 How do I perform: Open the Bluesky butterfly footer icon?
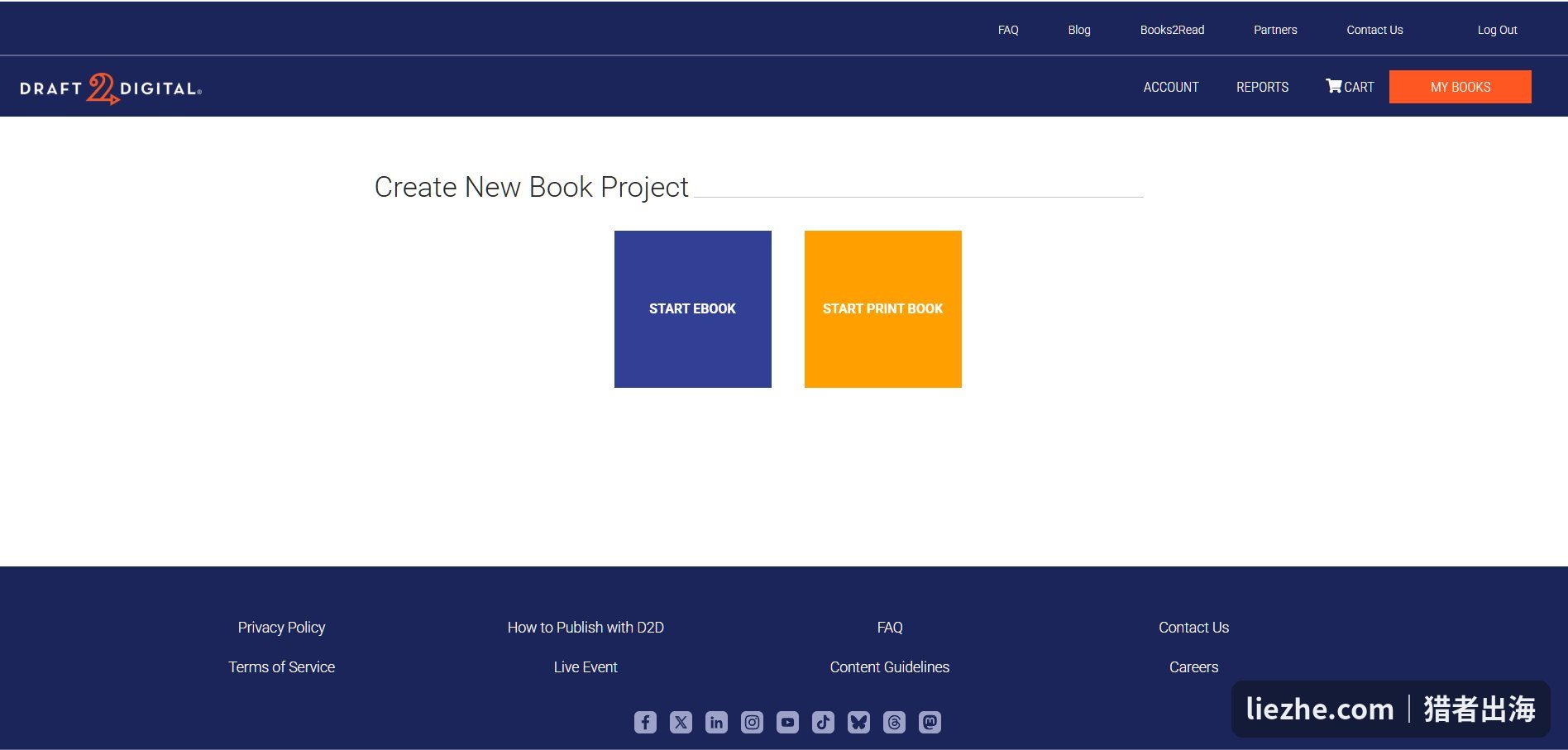(858, 722)
